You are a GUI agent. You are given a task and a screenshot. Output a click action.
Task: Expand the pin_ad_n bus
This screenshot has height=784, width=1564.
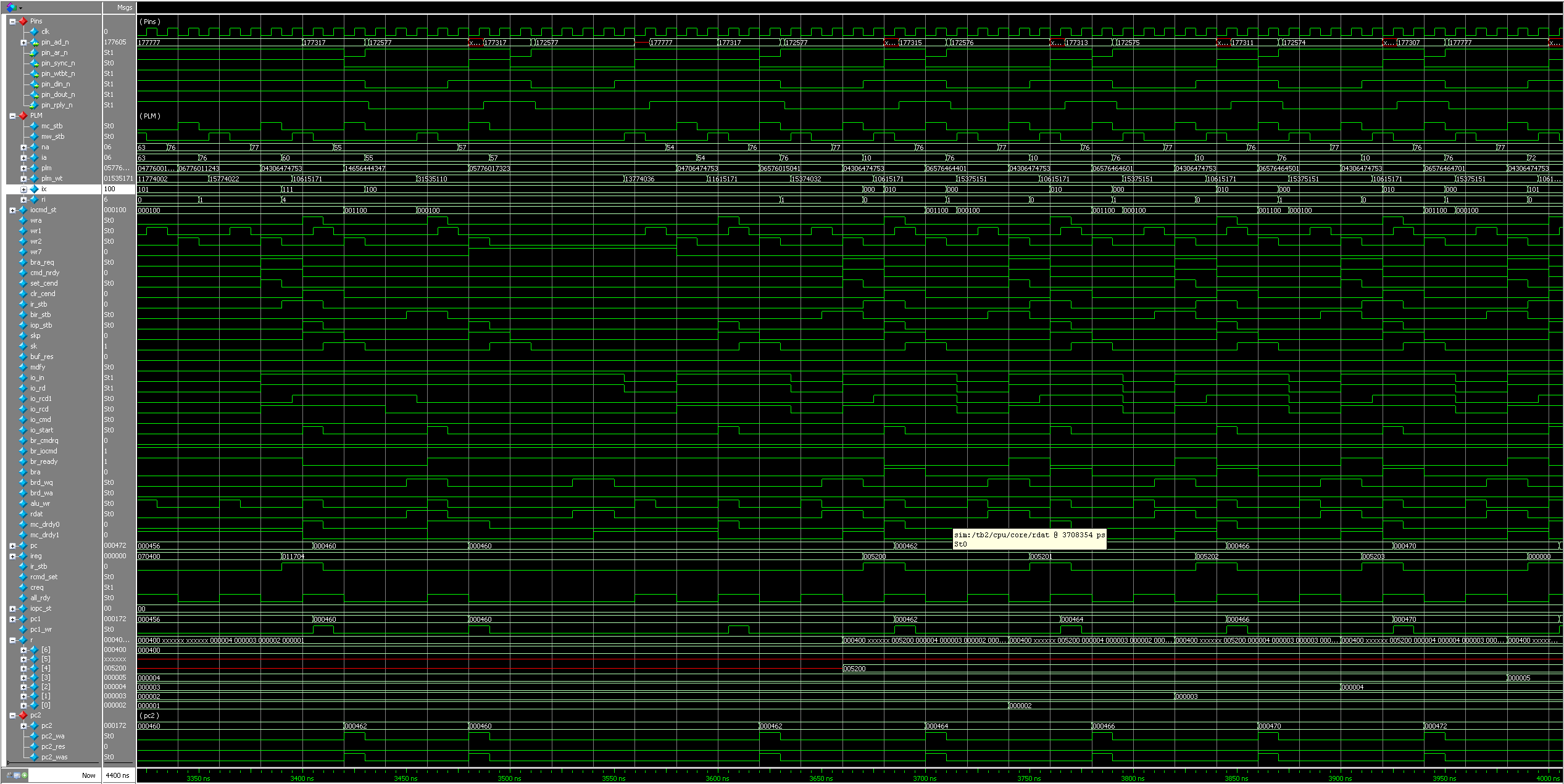(x=23, y=43)
